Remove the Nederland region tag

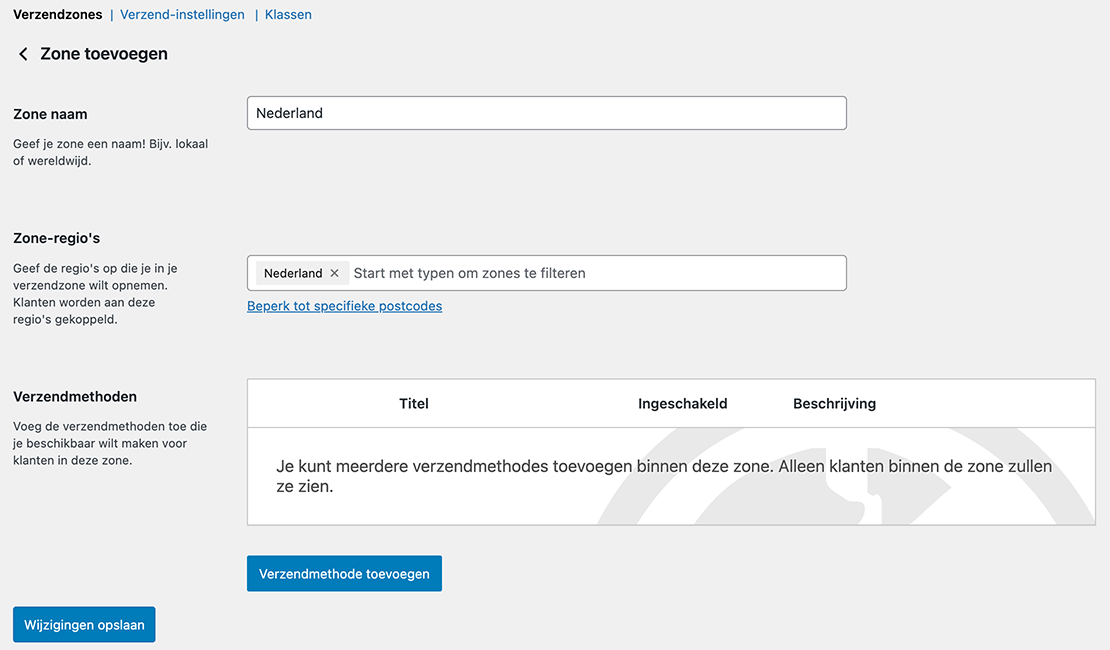pyautogui.click(x=335, y=273)
